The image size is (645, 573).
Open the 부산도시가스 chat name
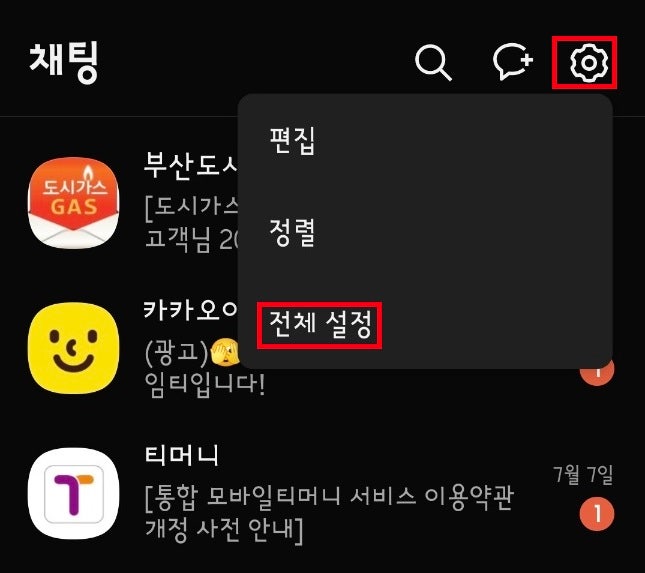click(191, 165)
